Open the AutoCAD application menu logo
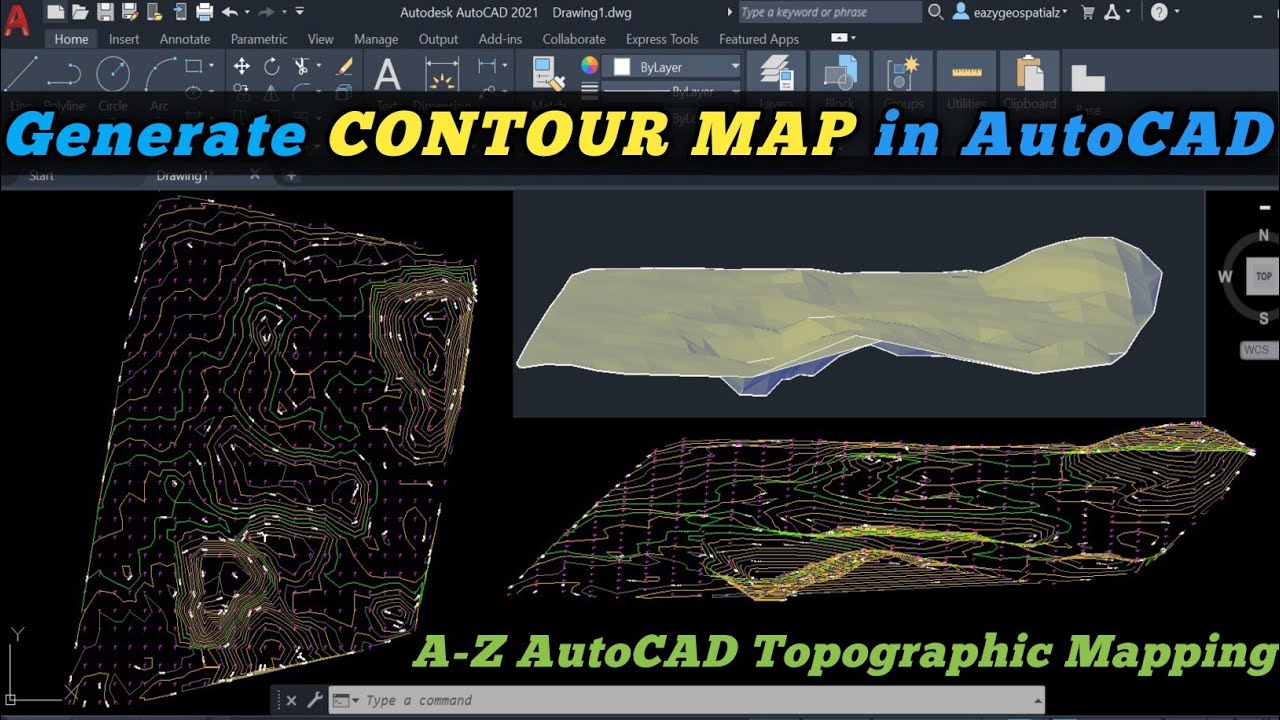 tap(16, 22)
